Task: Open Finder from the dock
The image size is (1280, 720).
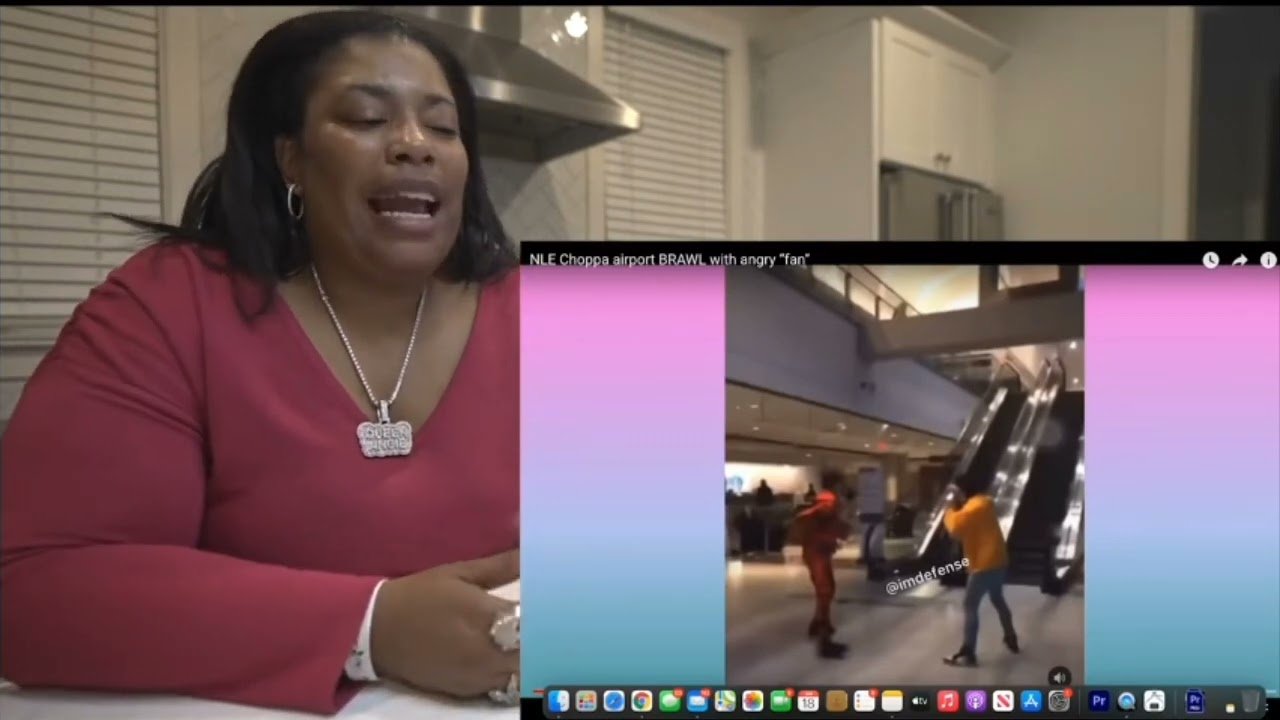Action: point(558,701)
